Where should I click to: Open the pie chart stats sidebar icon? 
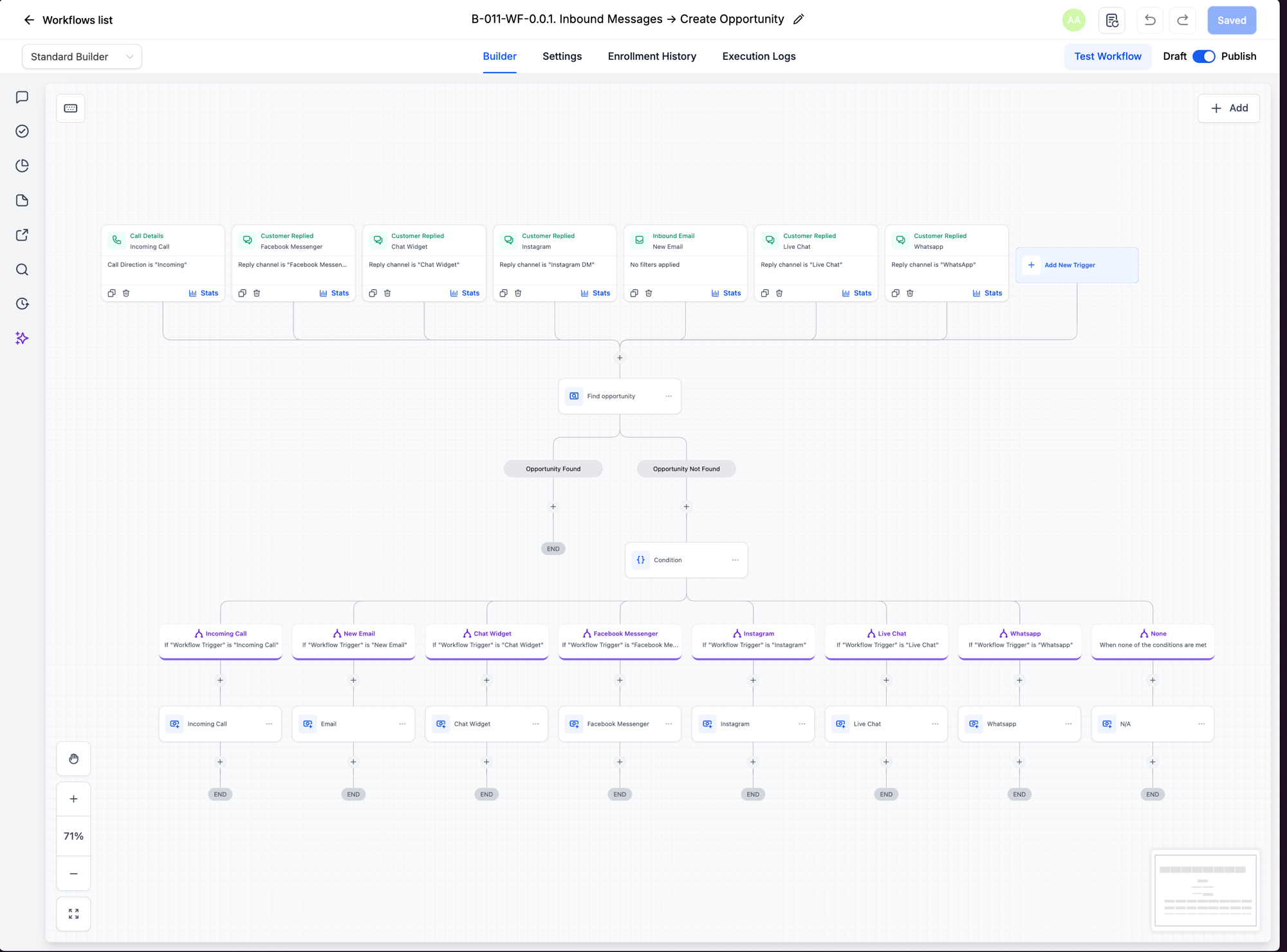pos(22,166)
